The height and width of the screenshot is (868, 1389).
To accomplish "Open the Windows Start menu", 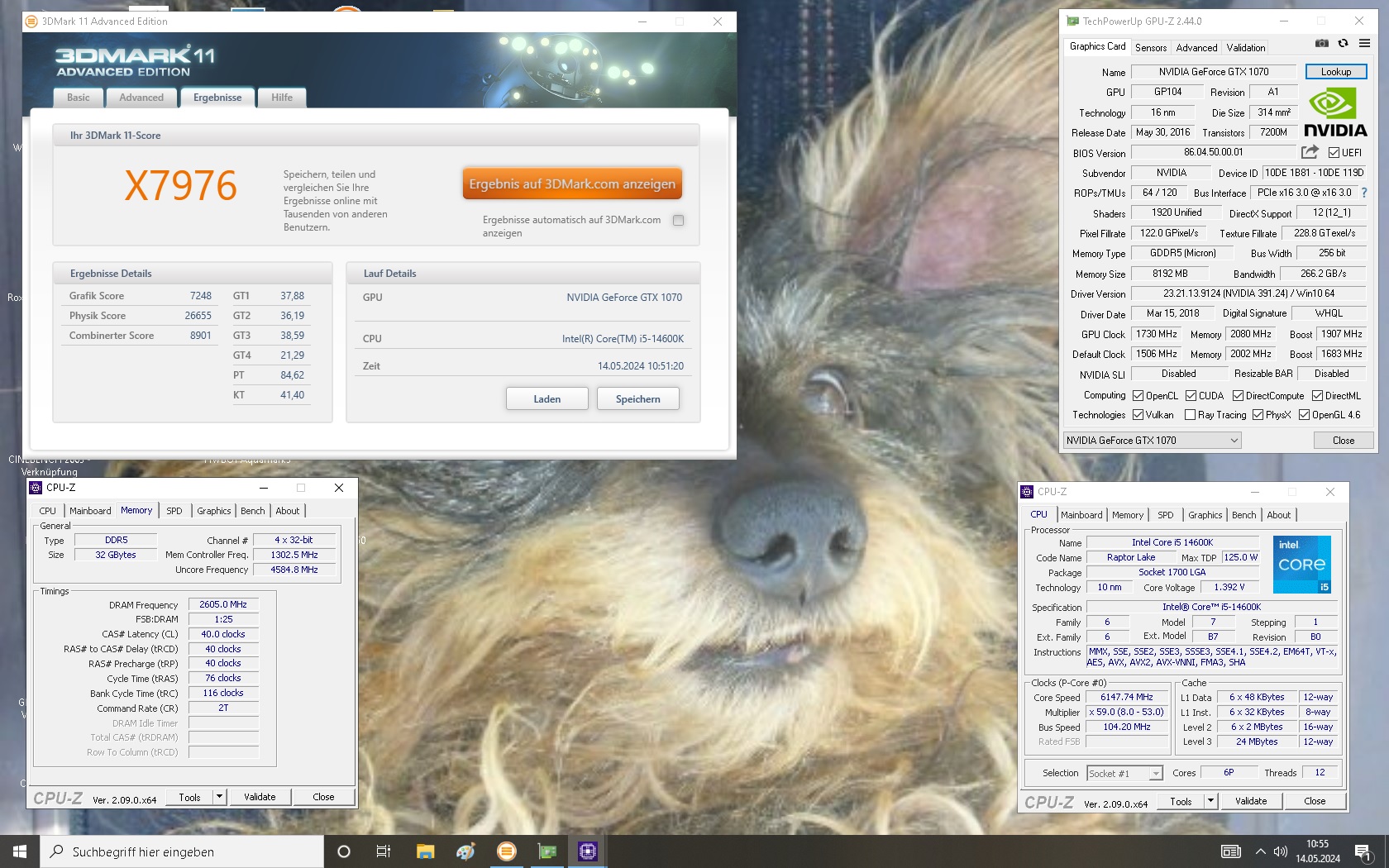I will click(20, 851).
